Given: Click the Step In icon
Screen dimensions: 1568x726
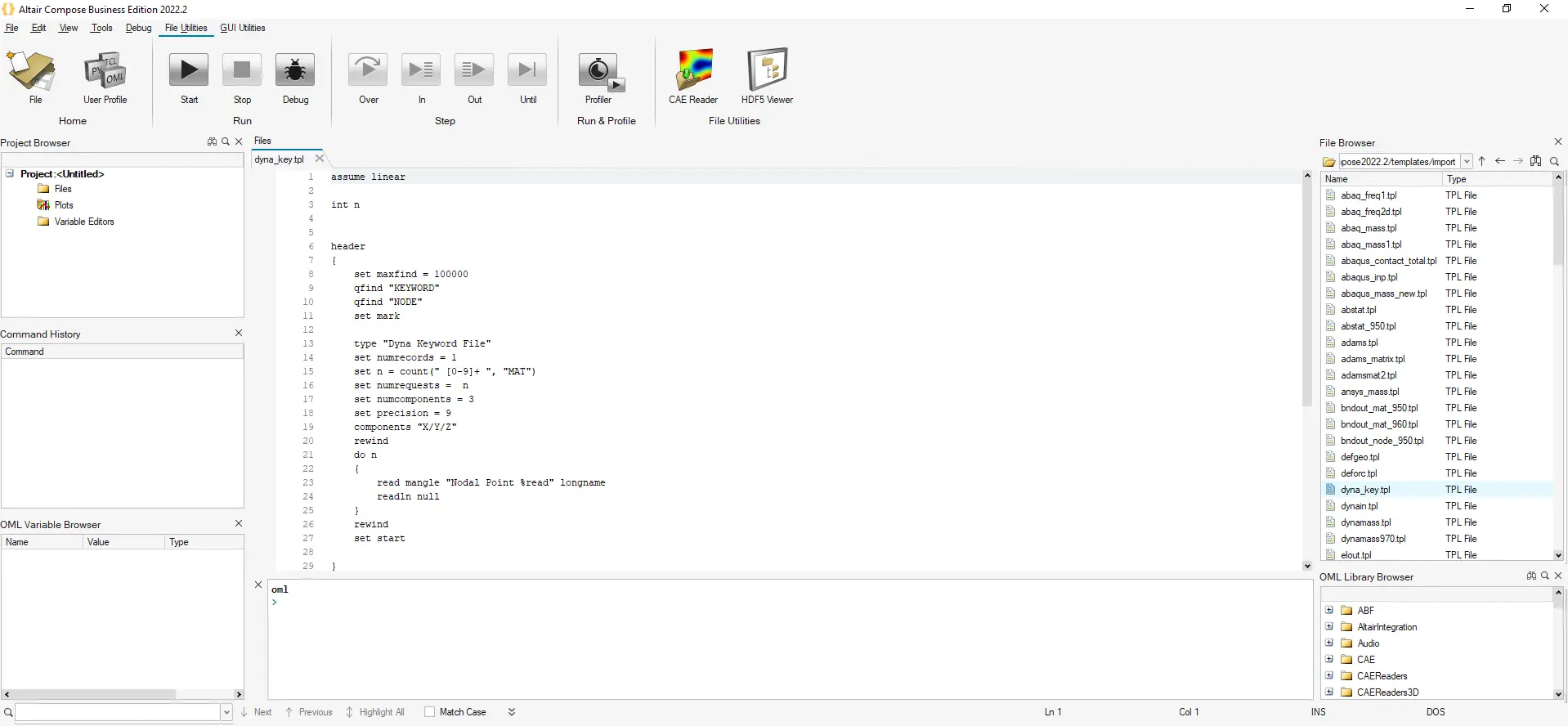Looking at the screenshot, I should click(422, 70).
